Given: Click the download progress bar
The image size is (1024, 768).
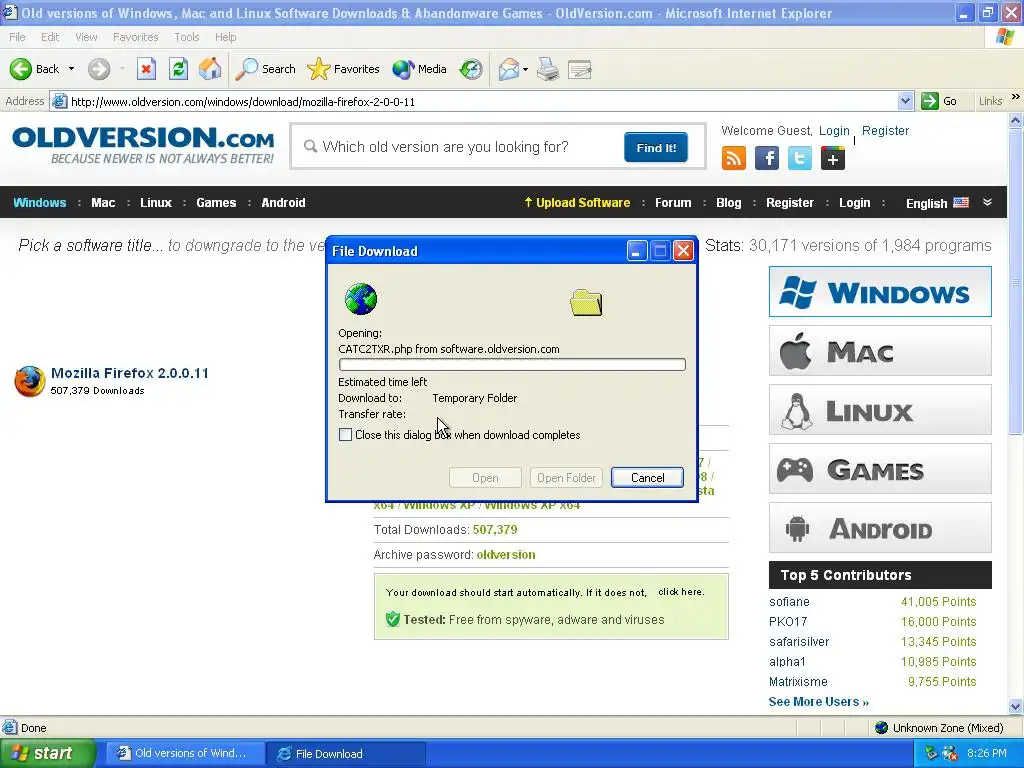Looking at the screenshot, I should click(x=512, y=364).
